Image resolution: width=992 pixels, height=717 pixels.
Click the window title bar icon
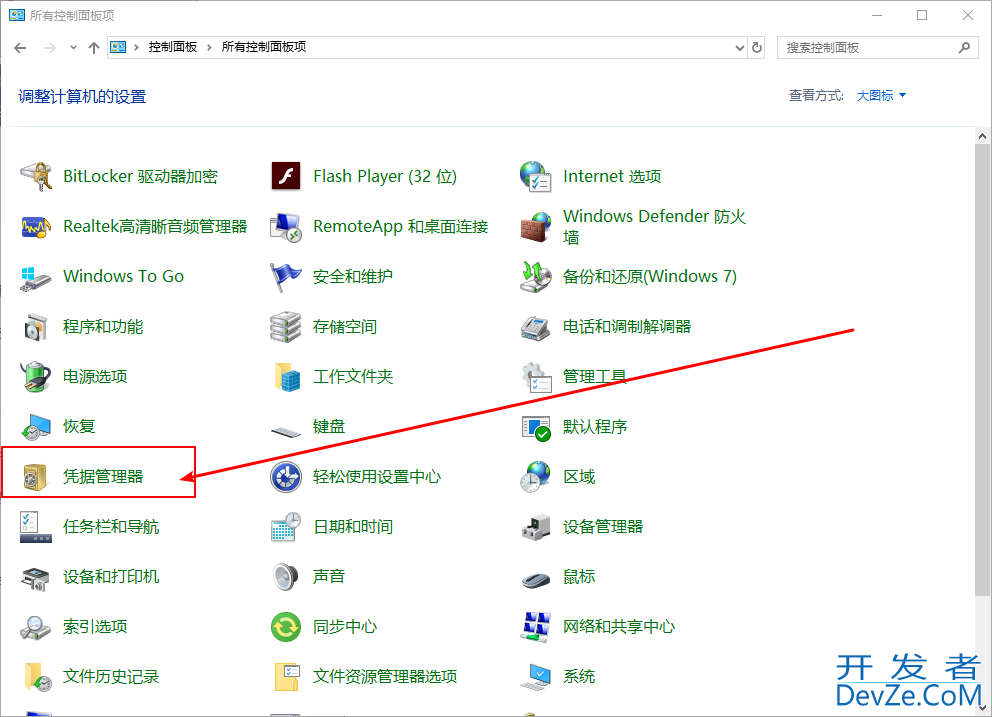click(x=16, y=15)
